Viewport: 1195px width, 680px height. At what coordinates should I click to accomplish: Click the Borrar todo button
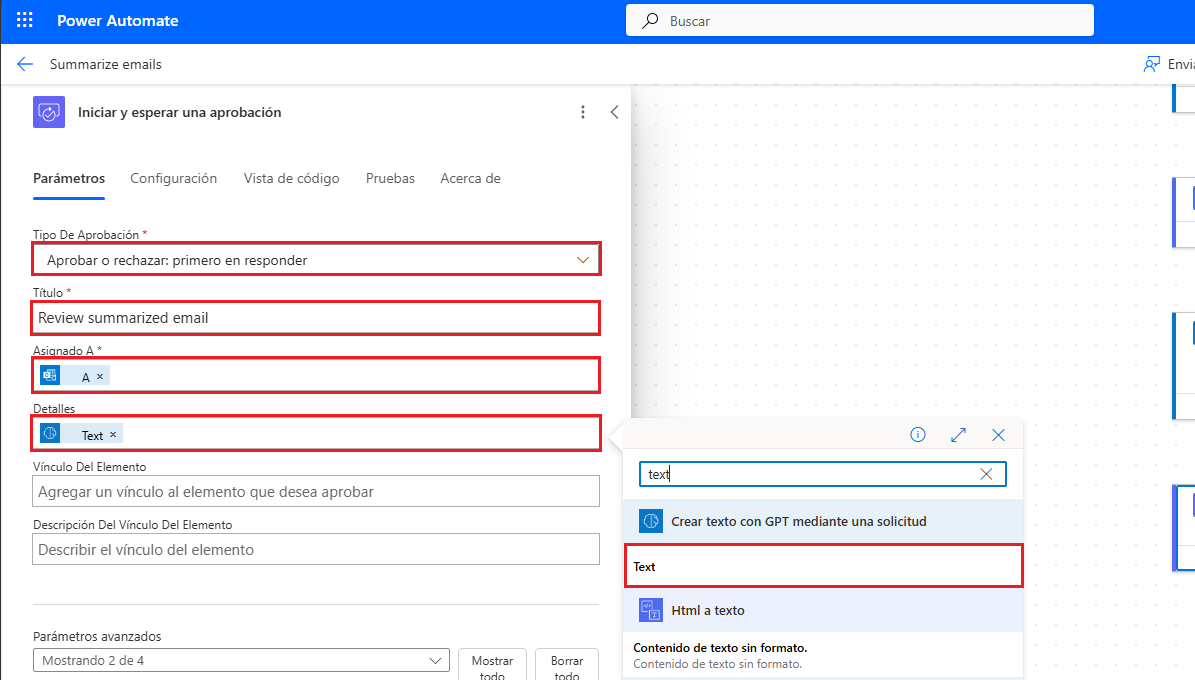[567, 665]
